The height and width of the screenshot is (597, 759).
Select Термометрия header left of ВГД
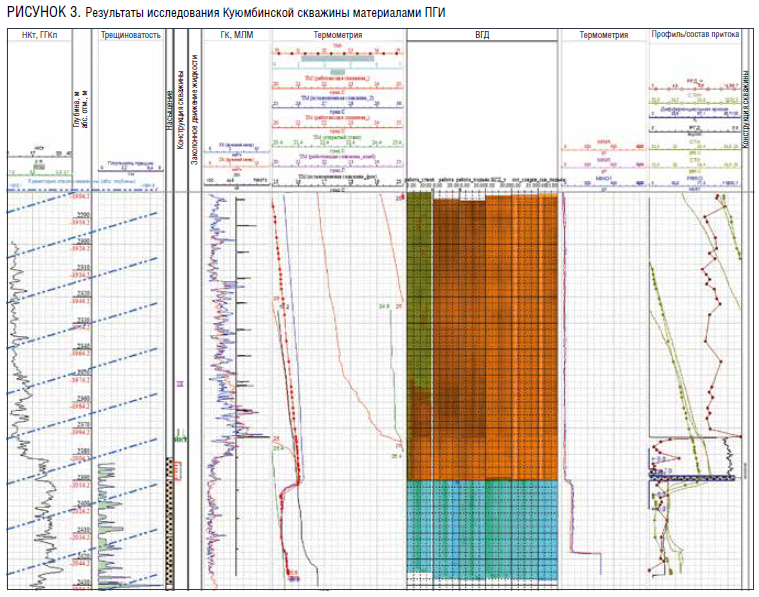[338, 36]
